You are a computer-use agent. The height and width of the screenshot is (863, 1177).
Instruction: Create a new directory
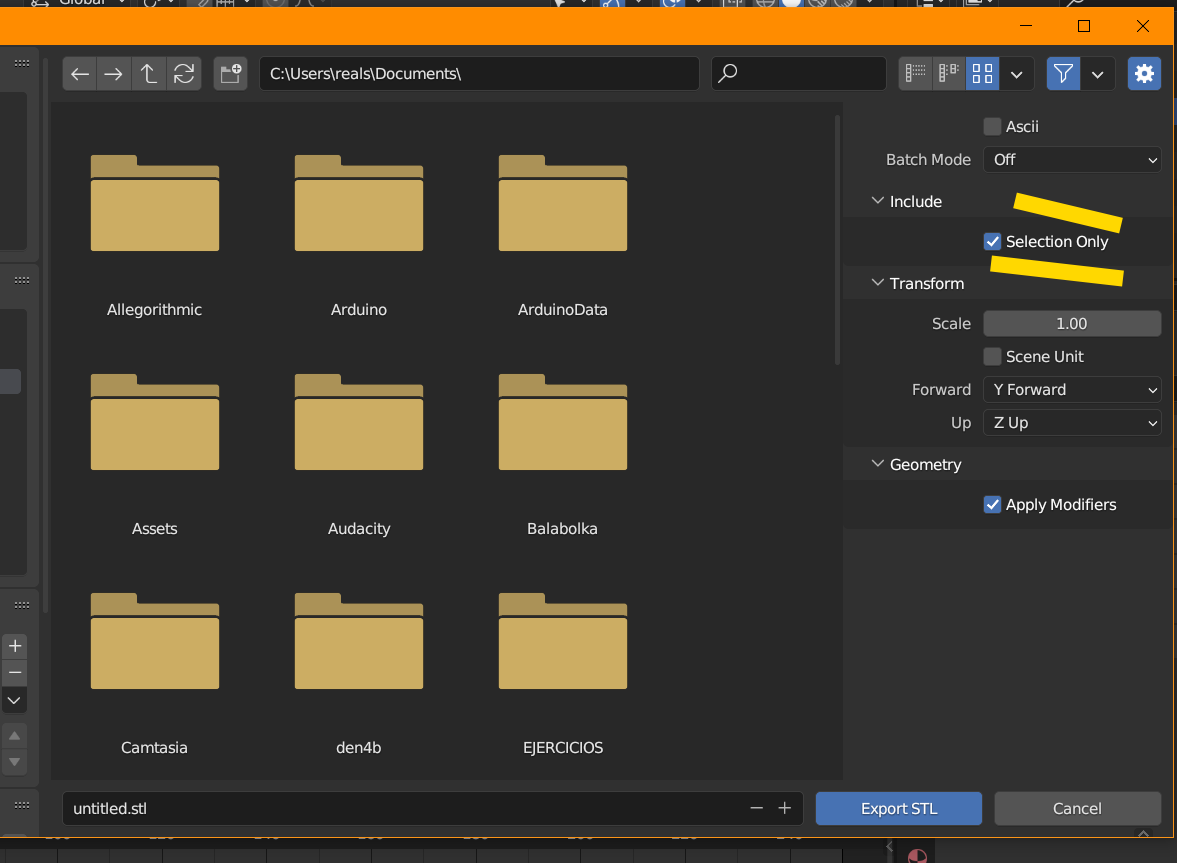coord(230,74)
